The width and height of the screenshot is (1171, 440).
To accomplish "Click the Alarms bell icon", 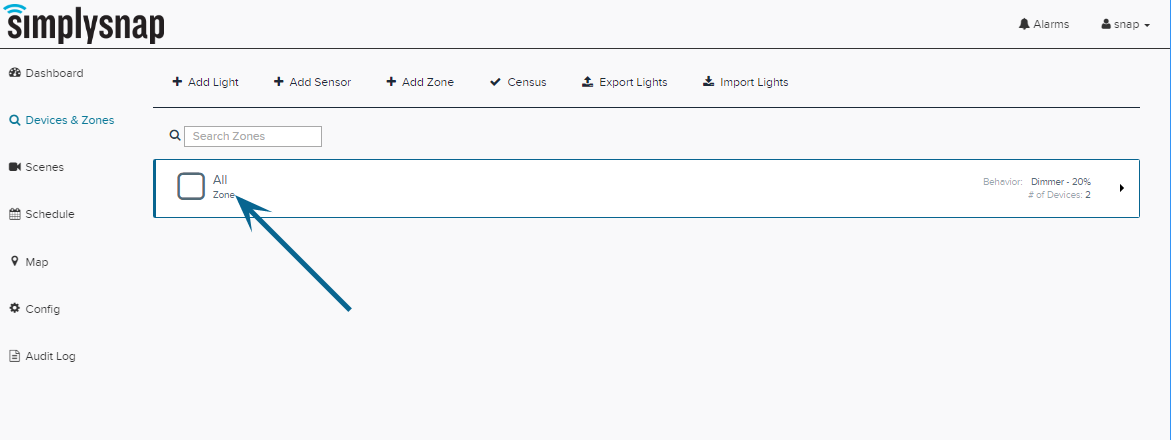I will tap(1024, 24).
